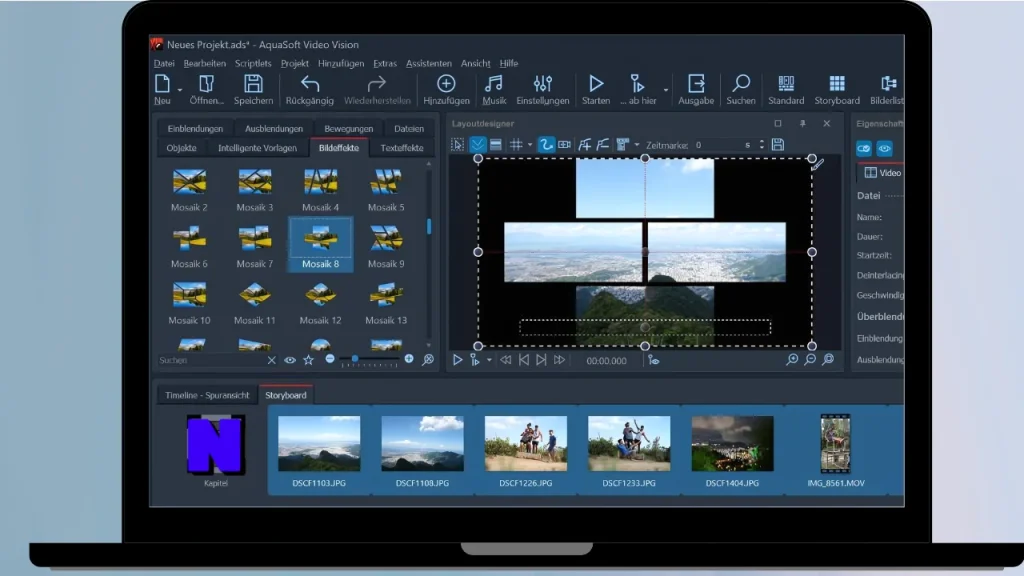Open the Intelligente Vorlagen tab
1024x576 pixels.
point(257,148)
